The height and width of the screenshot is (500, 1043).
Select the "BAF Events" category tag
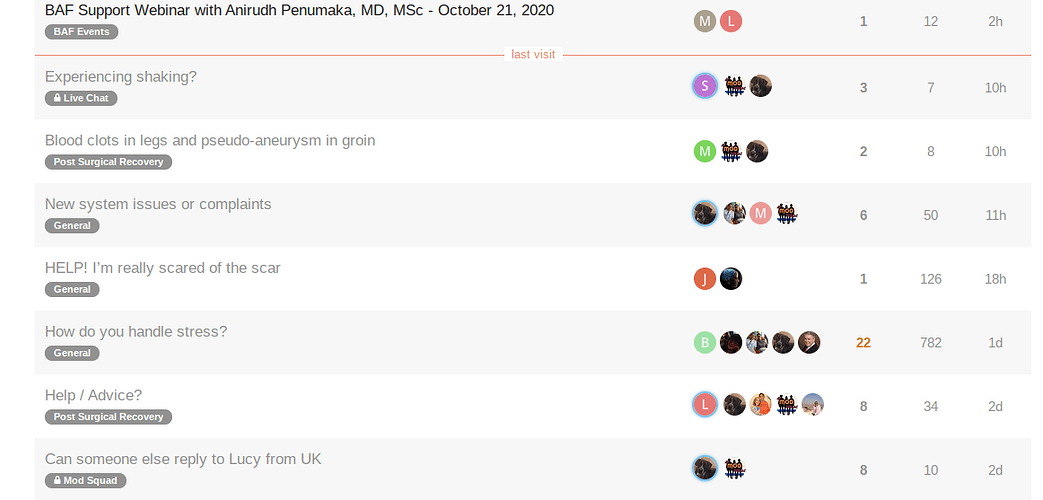click(82, 32)
